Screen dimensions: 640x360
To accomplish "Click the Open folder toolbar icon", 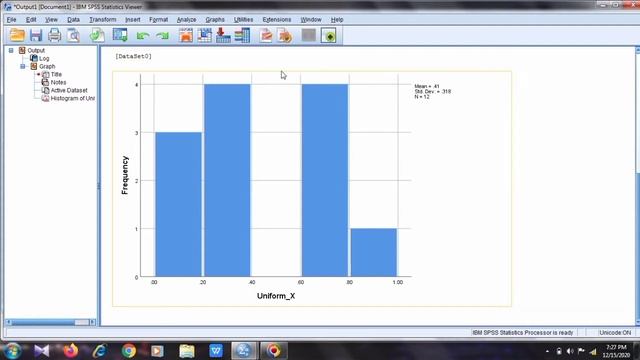I will (17, 36).
